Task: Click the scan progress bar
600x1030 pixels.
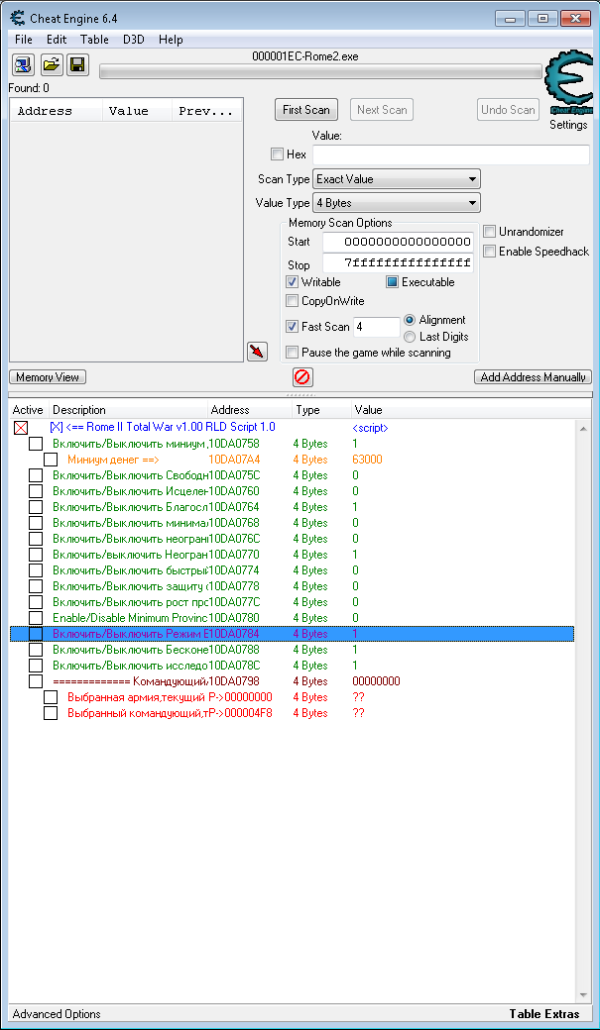Action: click(x=321, y=71)
